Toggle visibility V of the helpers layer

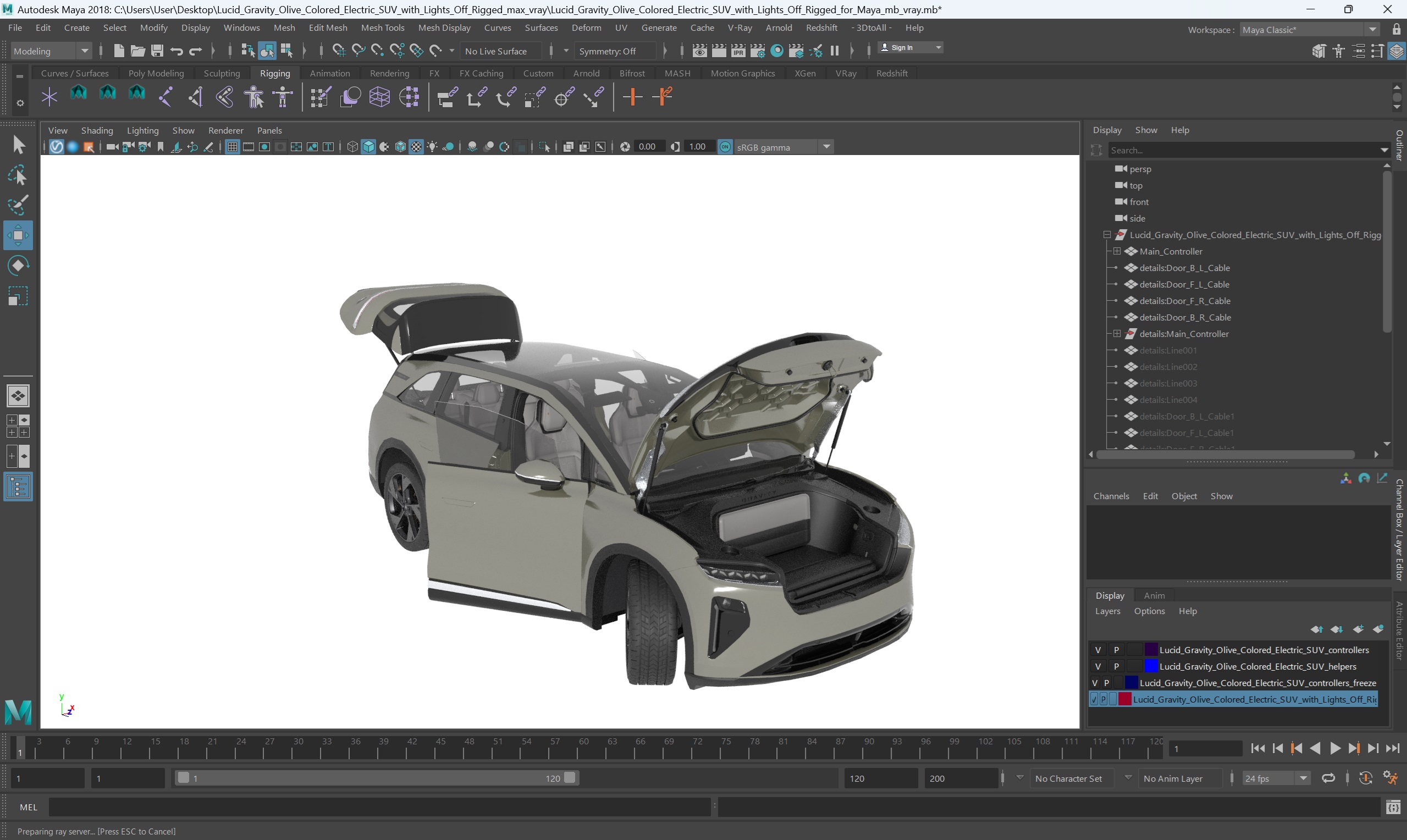pyautogui.click(x=1098, y=666)
